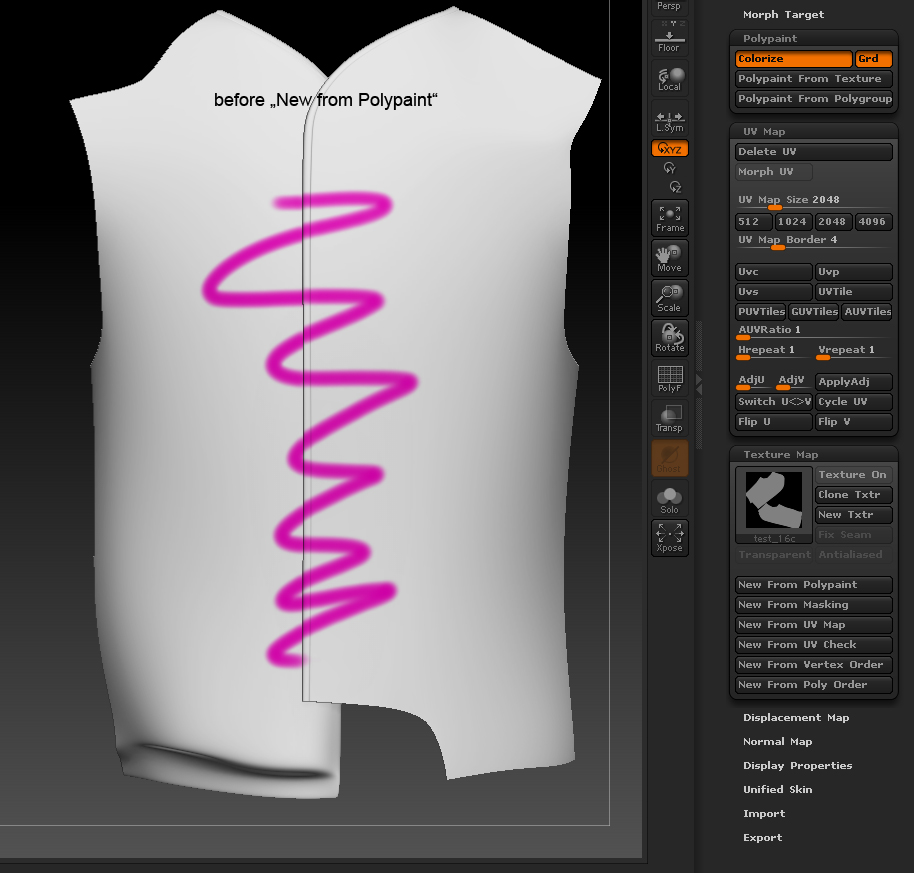The image size is (914, 873).
Task: Select the Rotate canvas tool
Action: [x=669, y=338]
